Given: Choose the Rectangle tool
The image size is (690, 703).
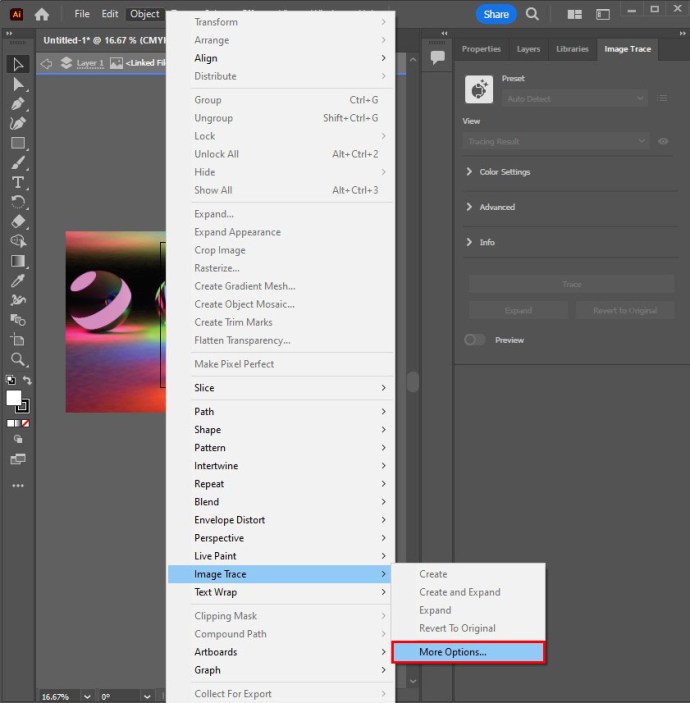Looking at the screenshot, I should click(x=18, y=143).
